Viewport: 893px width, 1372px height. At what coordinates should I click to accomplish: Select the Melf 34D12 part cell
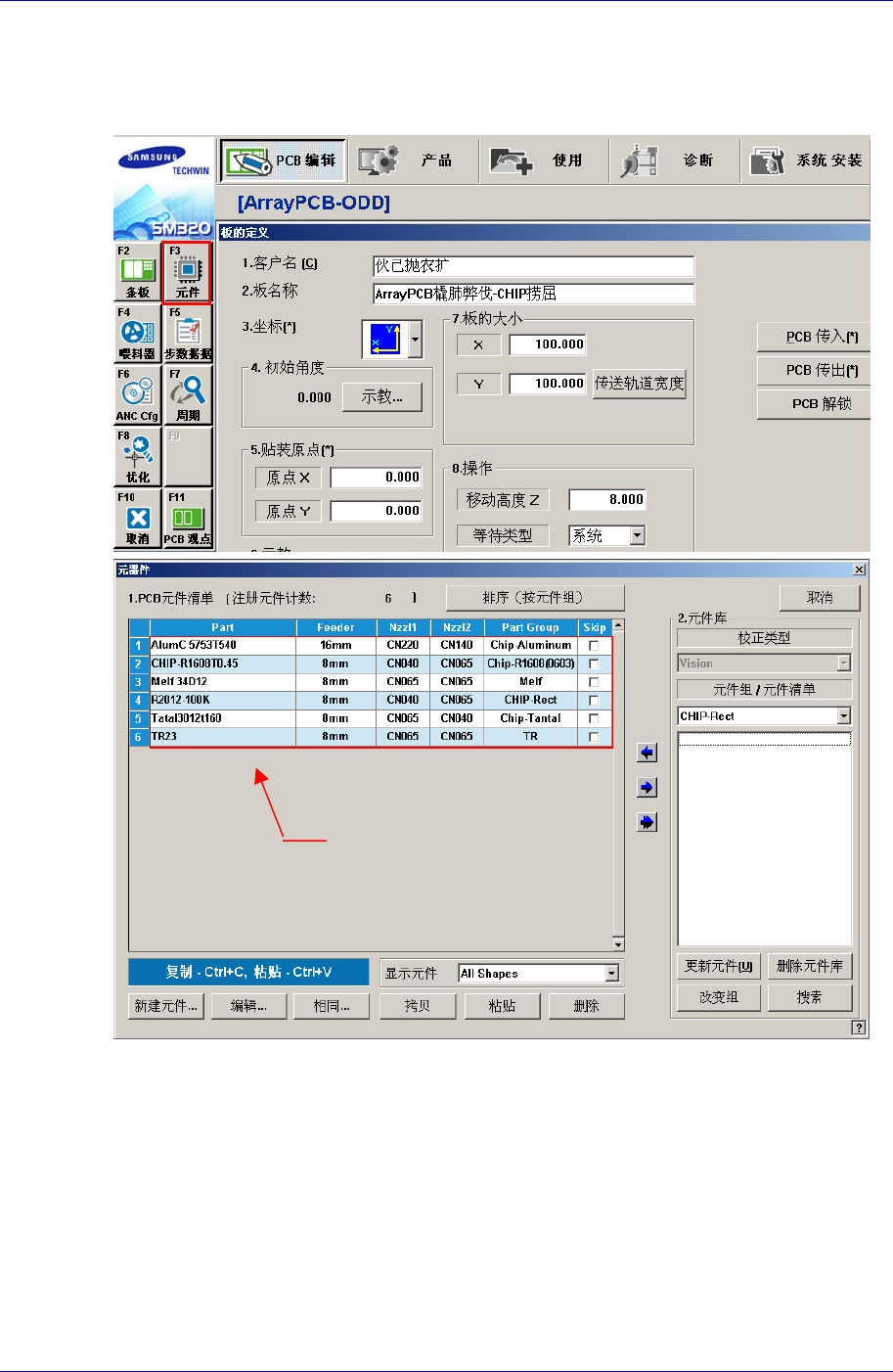(223, 682)
